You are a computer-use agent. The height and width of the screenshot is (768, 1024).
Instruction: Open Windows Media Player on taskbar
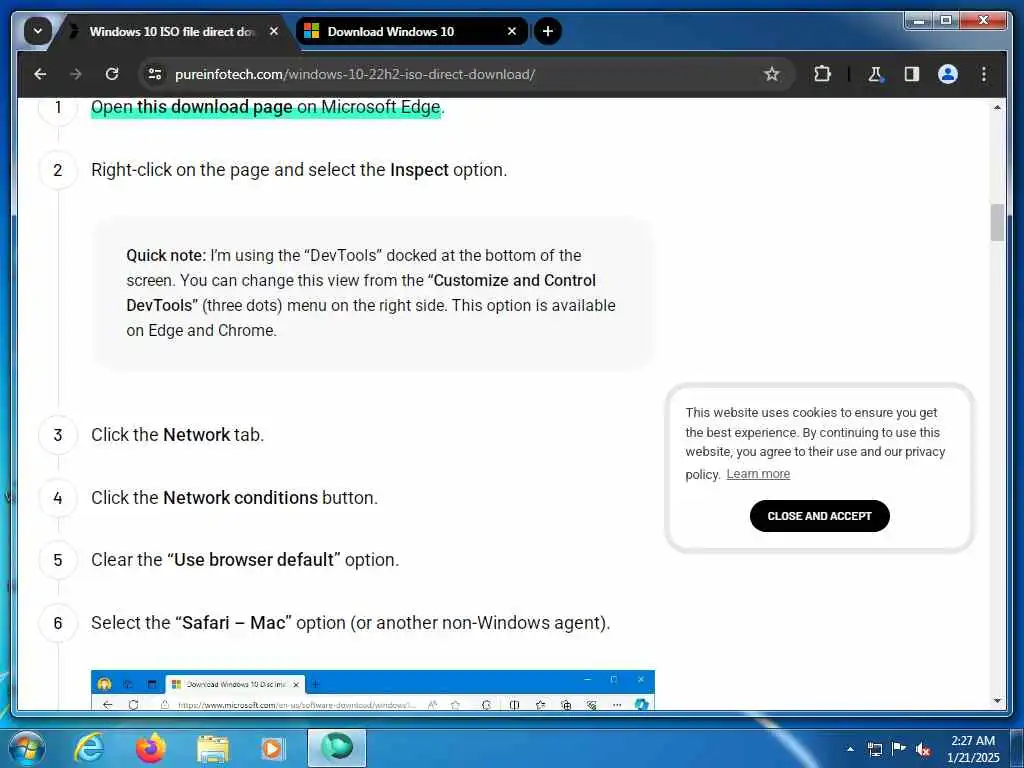point(272,748)
